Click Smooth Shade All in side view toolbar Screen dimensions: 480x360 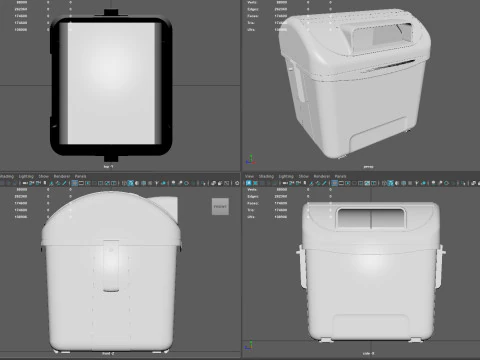point(391,183)
